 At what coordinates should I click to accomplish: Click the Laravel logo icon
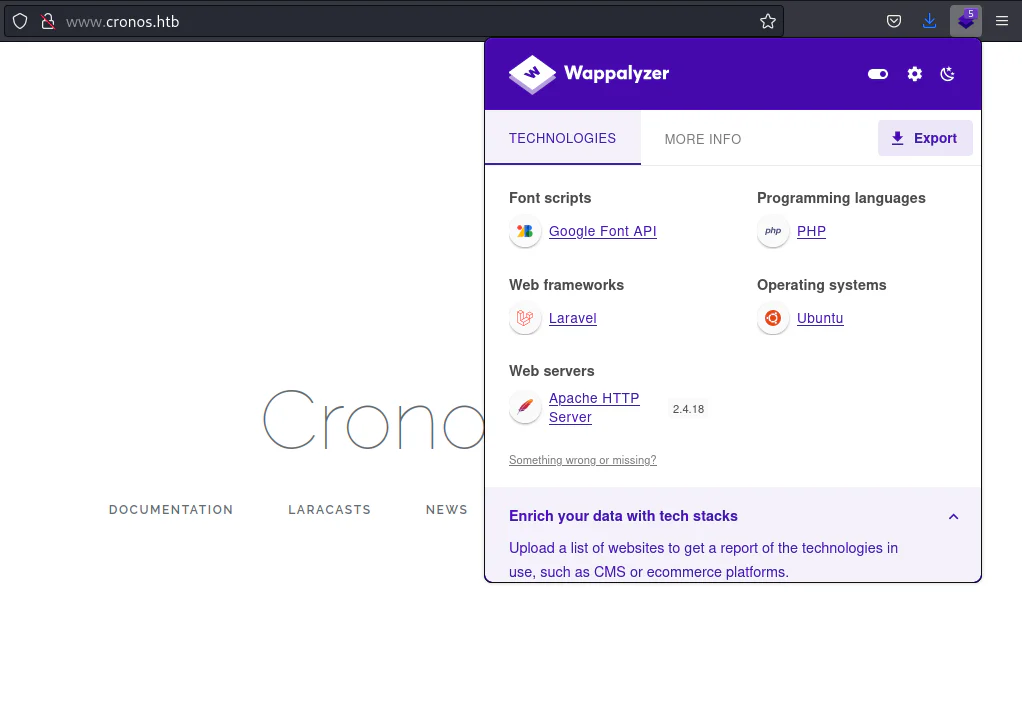pyautogui.click(x=525, y=318)
